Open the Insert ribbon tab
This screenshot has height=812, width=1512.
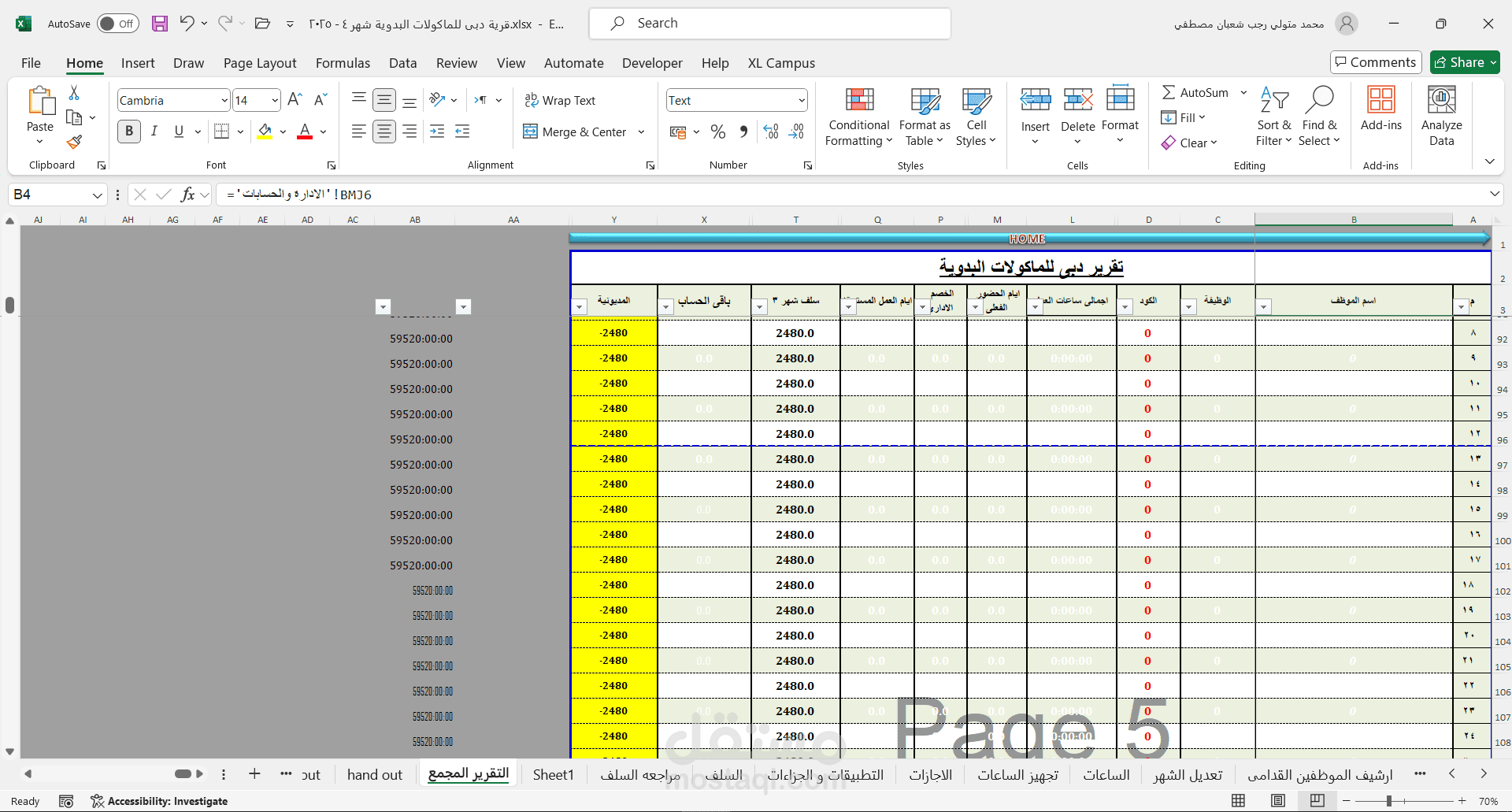[x=138, y=63]
